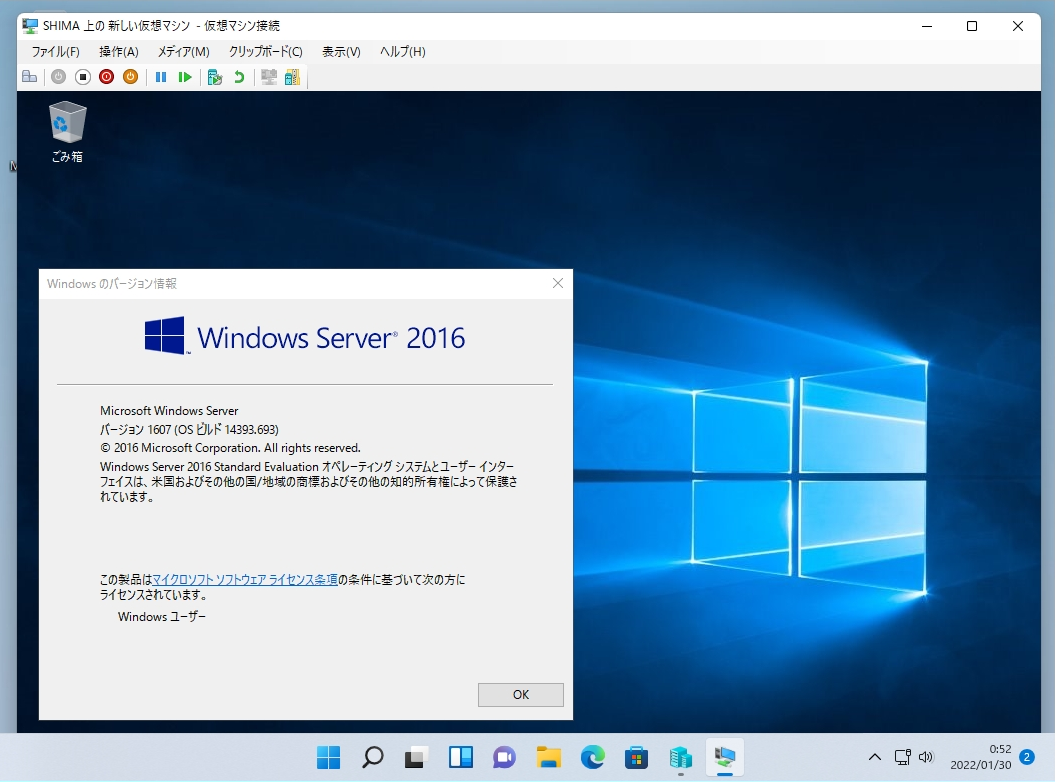Open the Widgets panel from the taskbar
The image size is (1055, 782).
click(461, 758)
